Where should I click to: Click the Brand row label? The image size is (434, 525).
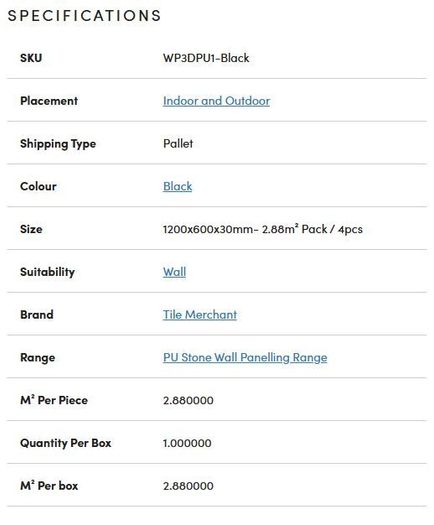coord(37,315)
